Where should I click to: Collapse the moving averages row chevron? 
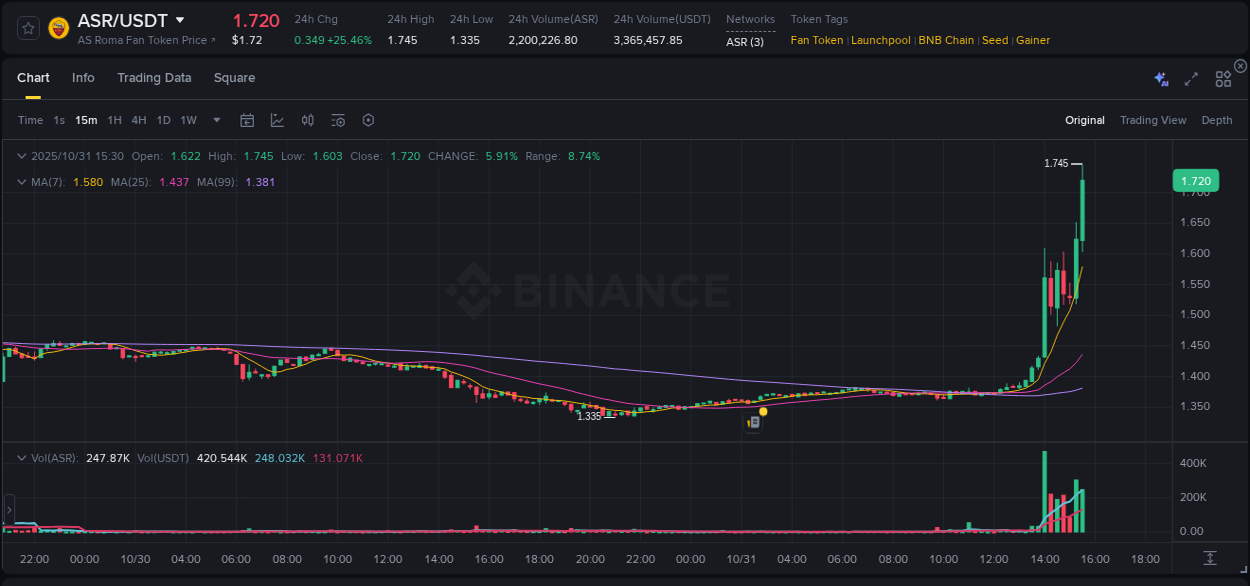coord(21,182)
